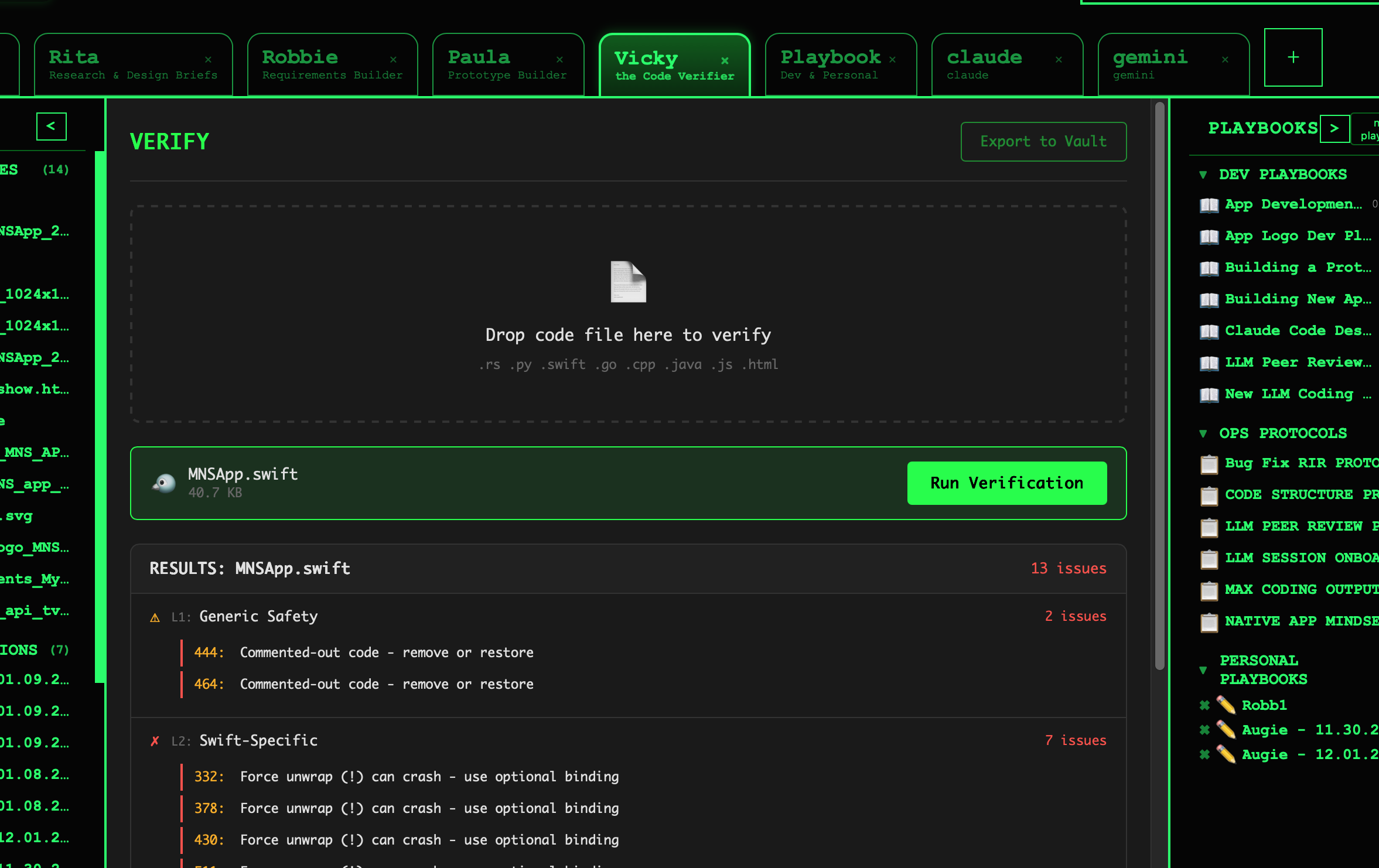Click the document icon in the drop zone
Screen dimensions: 1379x868
[x=628, y=282]
